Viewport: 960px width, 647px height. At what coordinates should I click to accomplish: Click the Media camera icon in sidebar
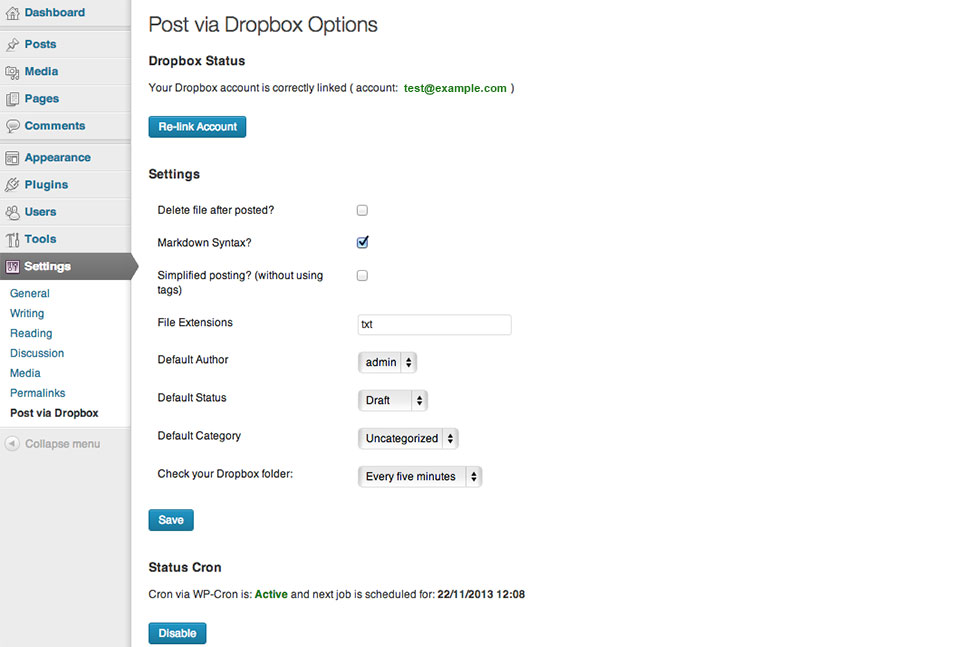tap(12, 72)
